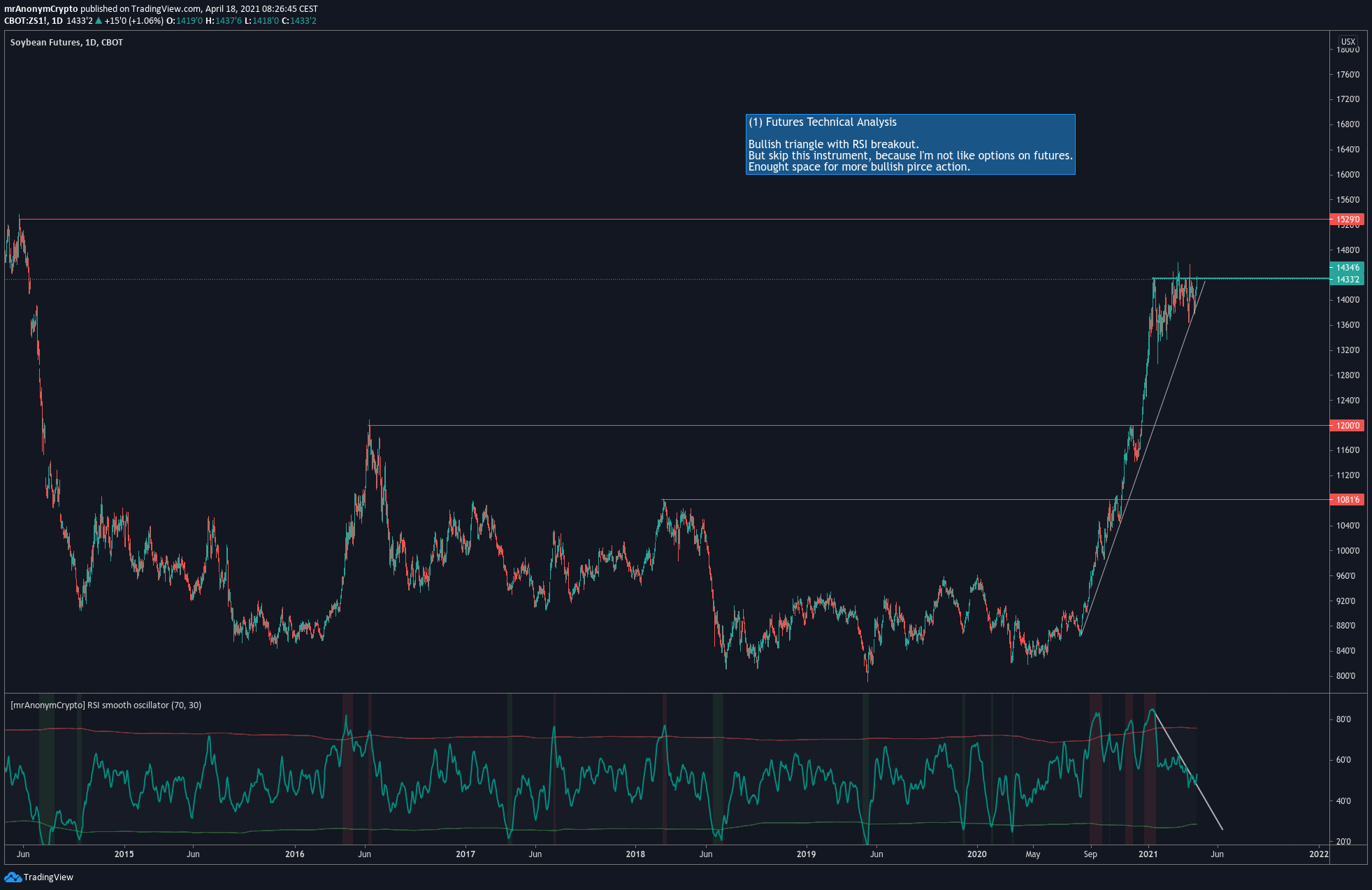Click the Sep label on time axis
Viewport: 1372px width, 890px height.
point(1090,854)
